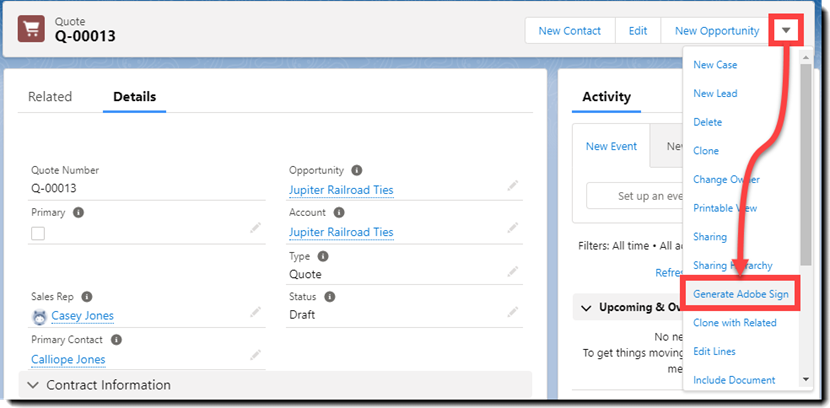Edit the Type field via pencil icon
Viewport: 830px width, 408px height.
click(512, 271)
